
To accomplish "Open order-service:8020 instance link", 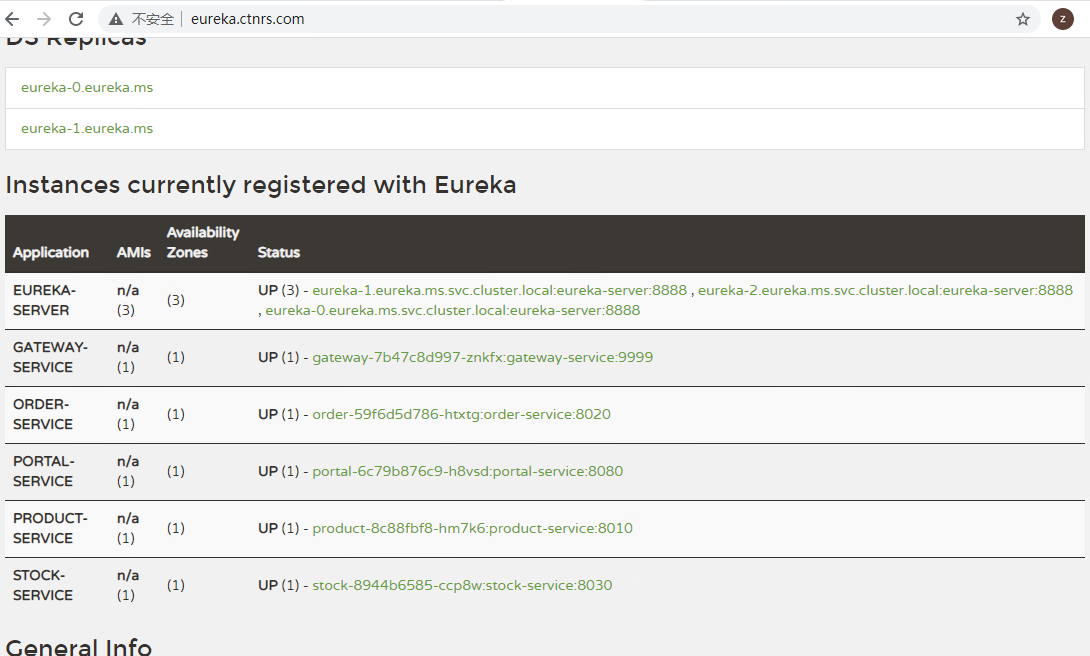I will click(462, 414).
